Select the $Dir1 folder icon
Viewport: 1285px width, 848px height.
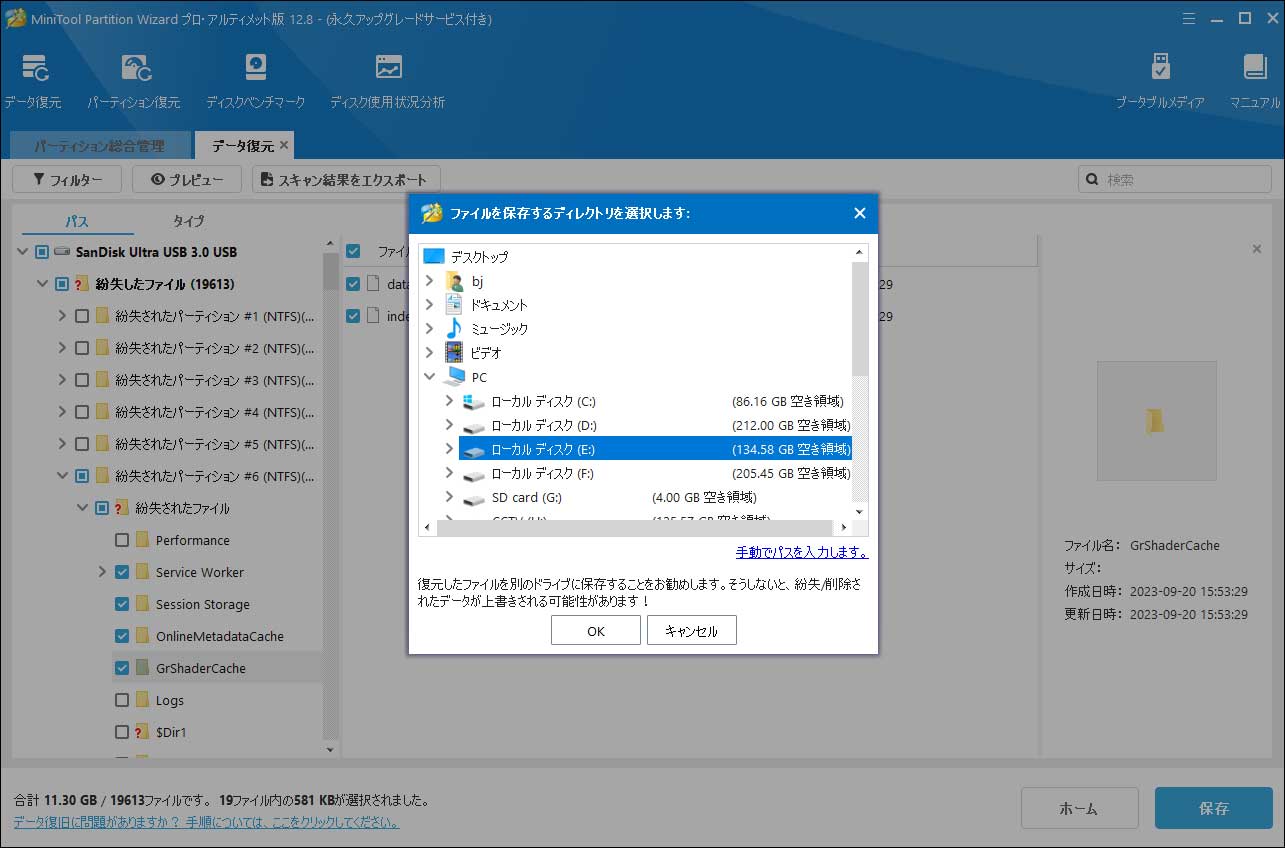[x=142, y=732]
